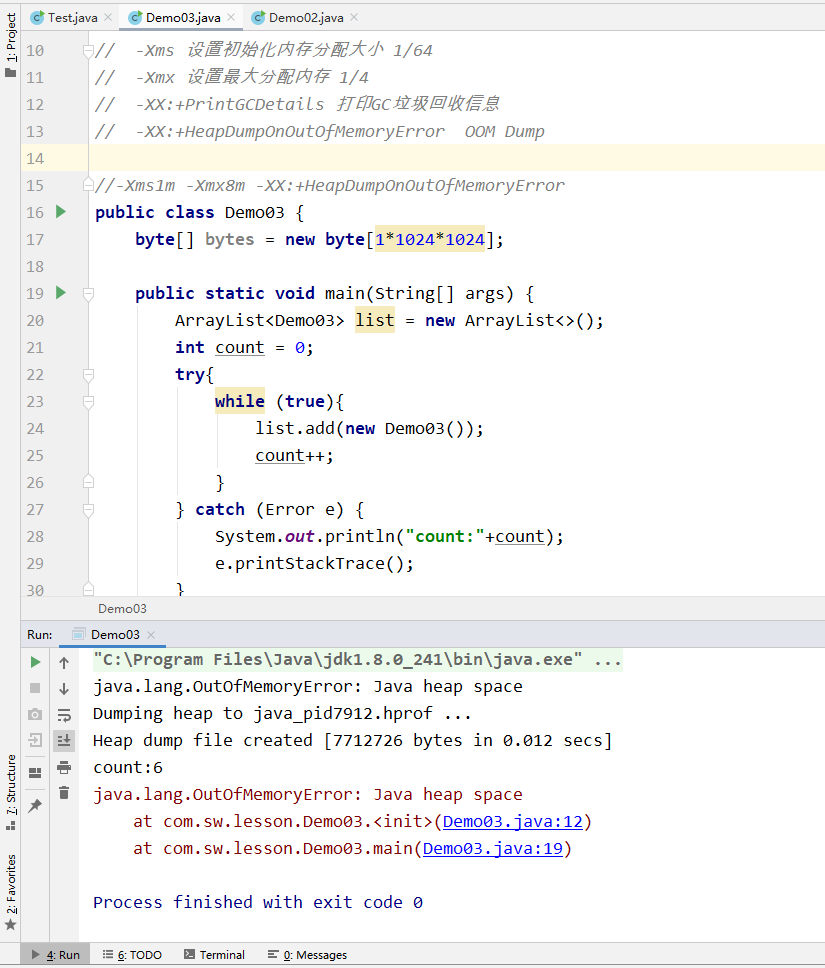Screen dimensions: 825x968
Task: Collapse catch block fold line 27
Action: coord(88,509)
